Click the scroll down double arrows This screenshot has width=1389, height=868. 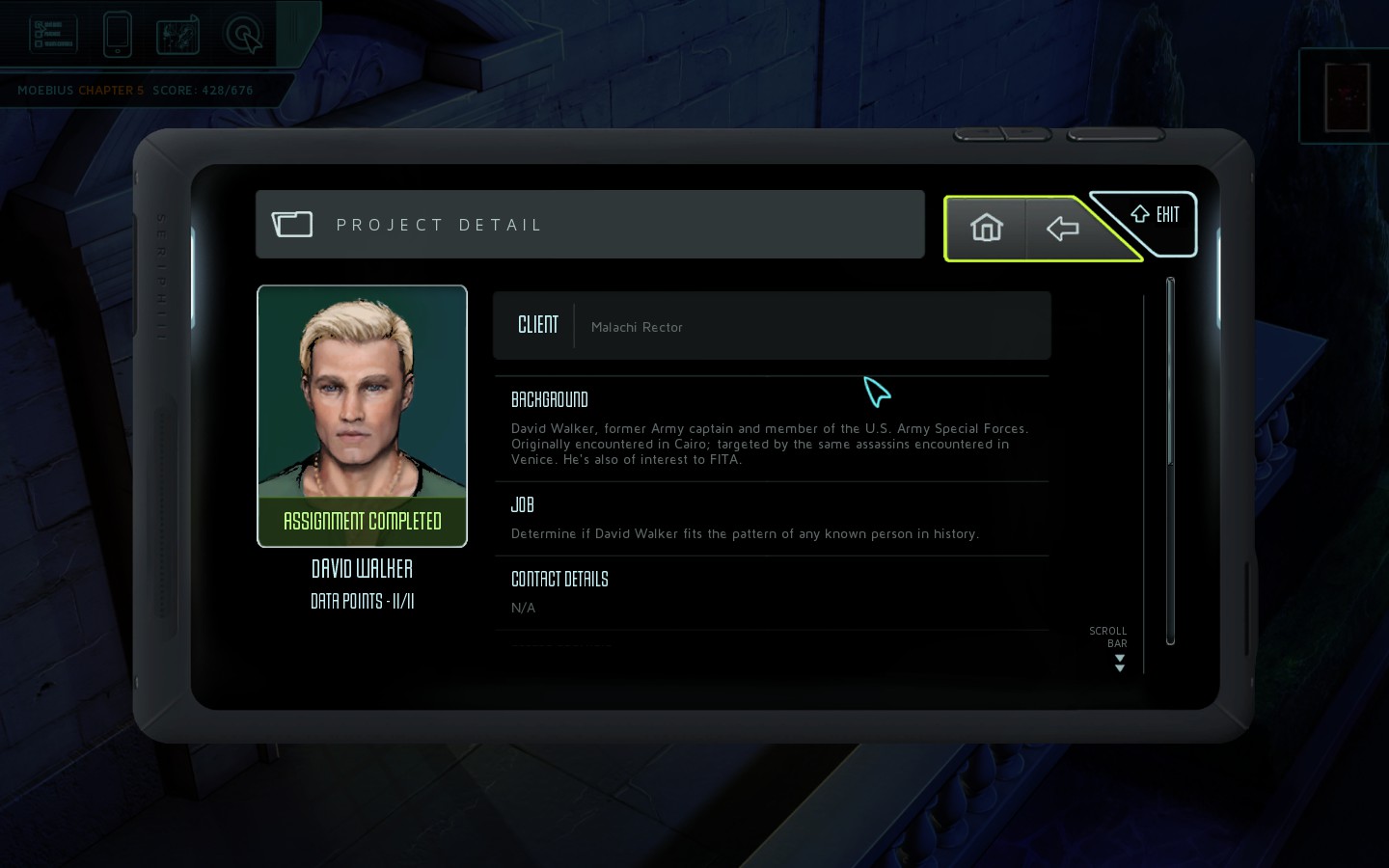[1120, 663]
